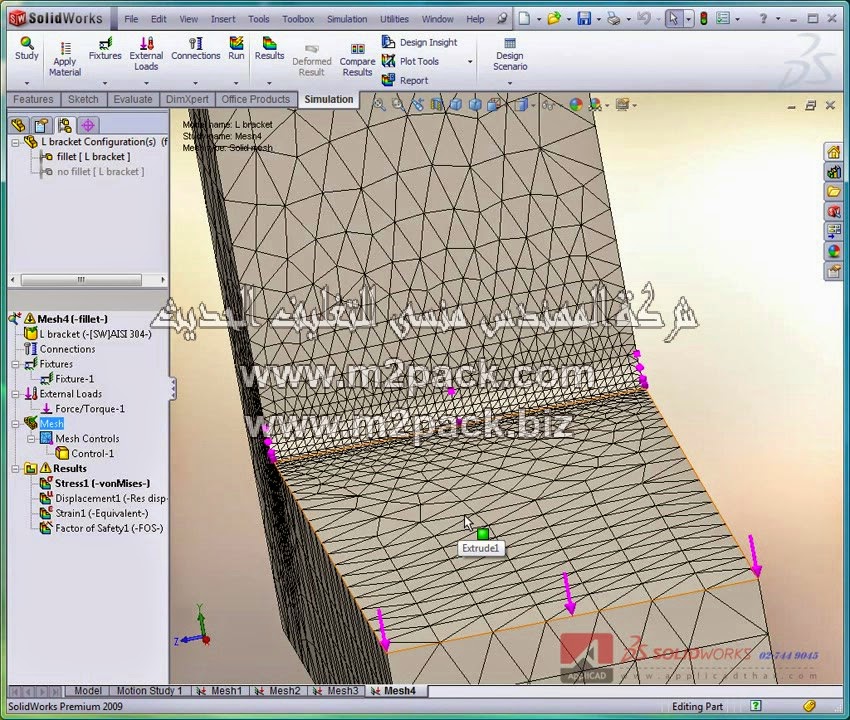
Task: Open the Results tool
Action: [x=269, y=48]
